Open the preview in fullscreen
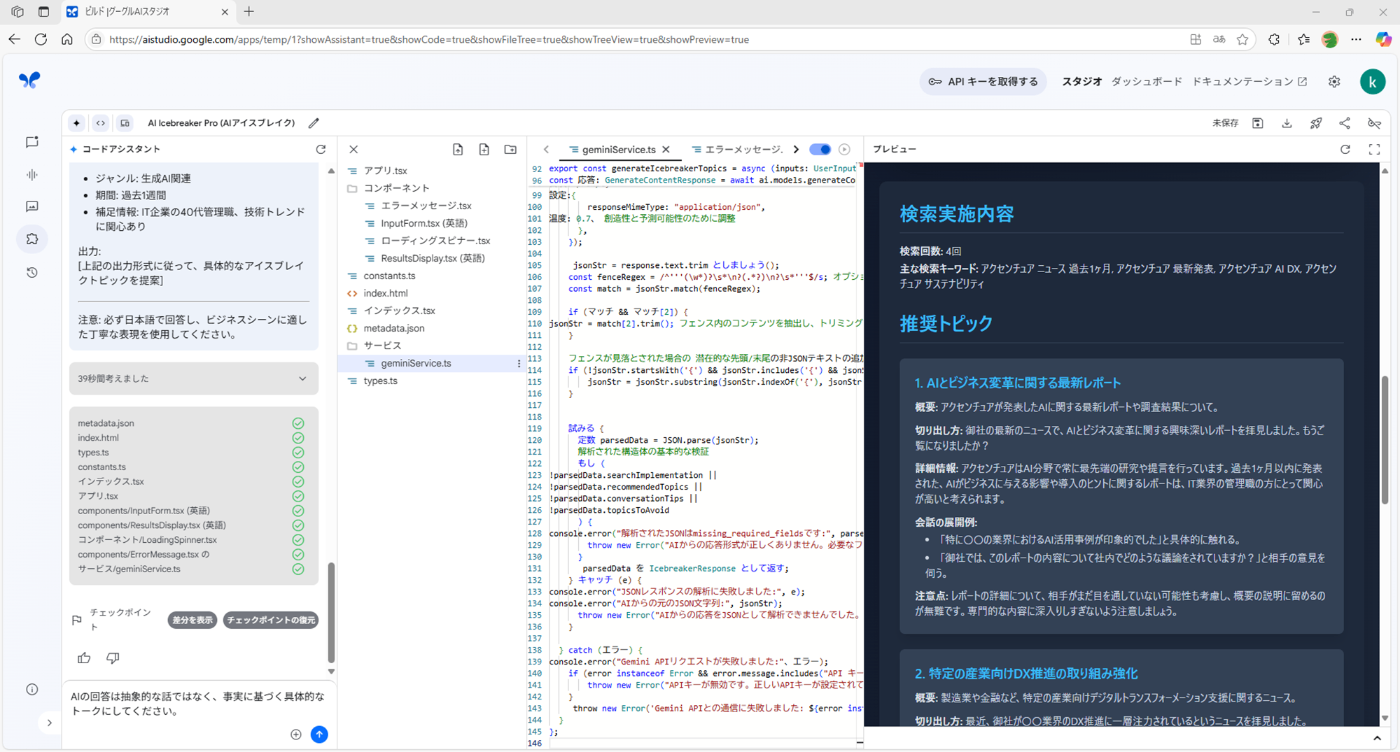This screenshot has height=752, width=1400. pos(1375,149)
